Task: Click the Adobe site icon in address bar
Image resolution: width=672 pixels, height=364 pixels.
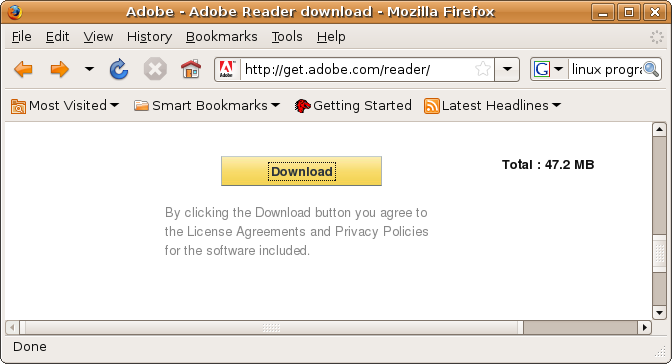Action: (x=226, y=69)
